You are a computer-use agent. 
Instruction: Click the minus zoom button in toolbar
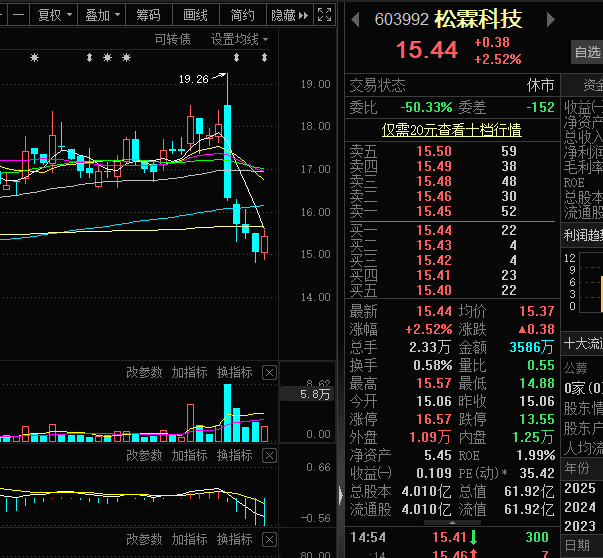click(18, 15)
